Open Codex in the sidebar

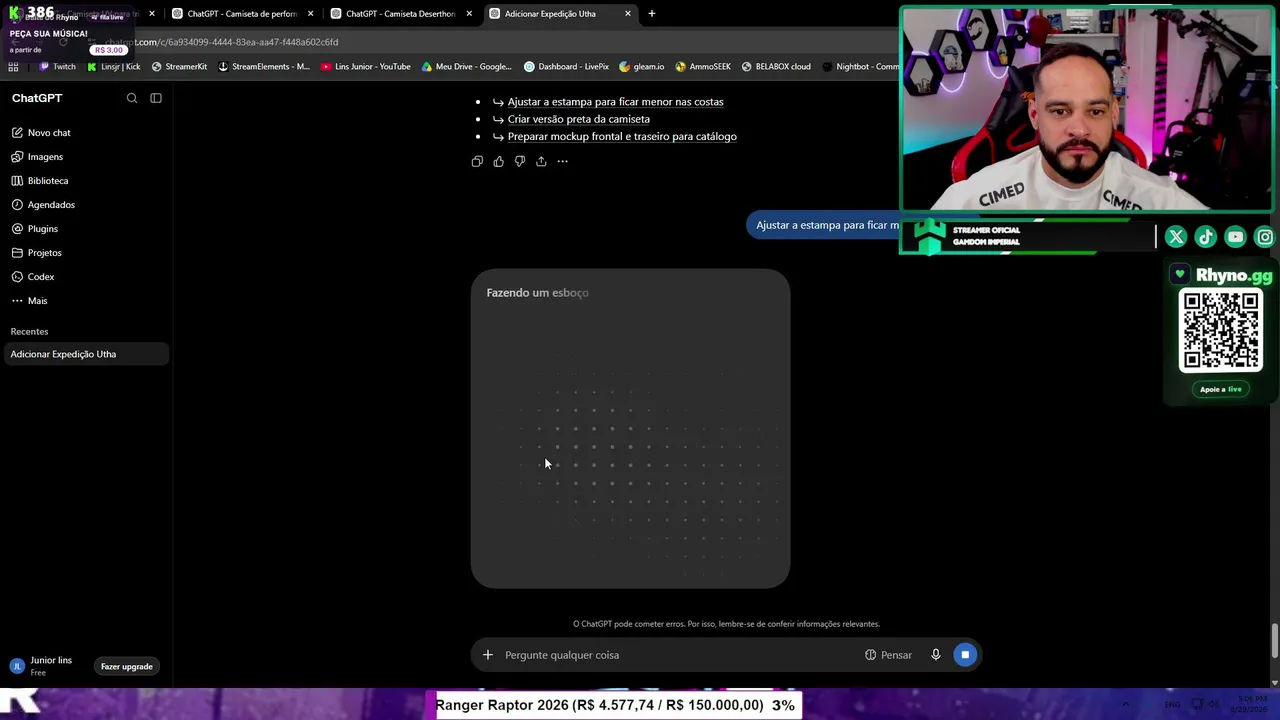pyautogui.click(x=87, y=277)
